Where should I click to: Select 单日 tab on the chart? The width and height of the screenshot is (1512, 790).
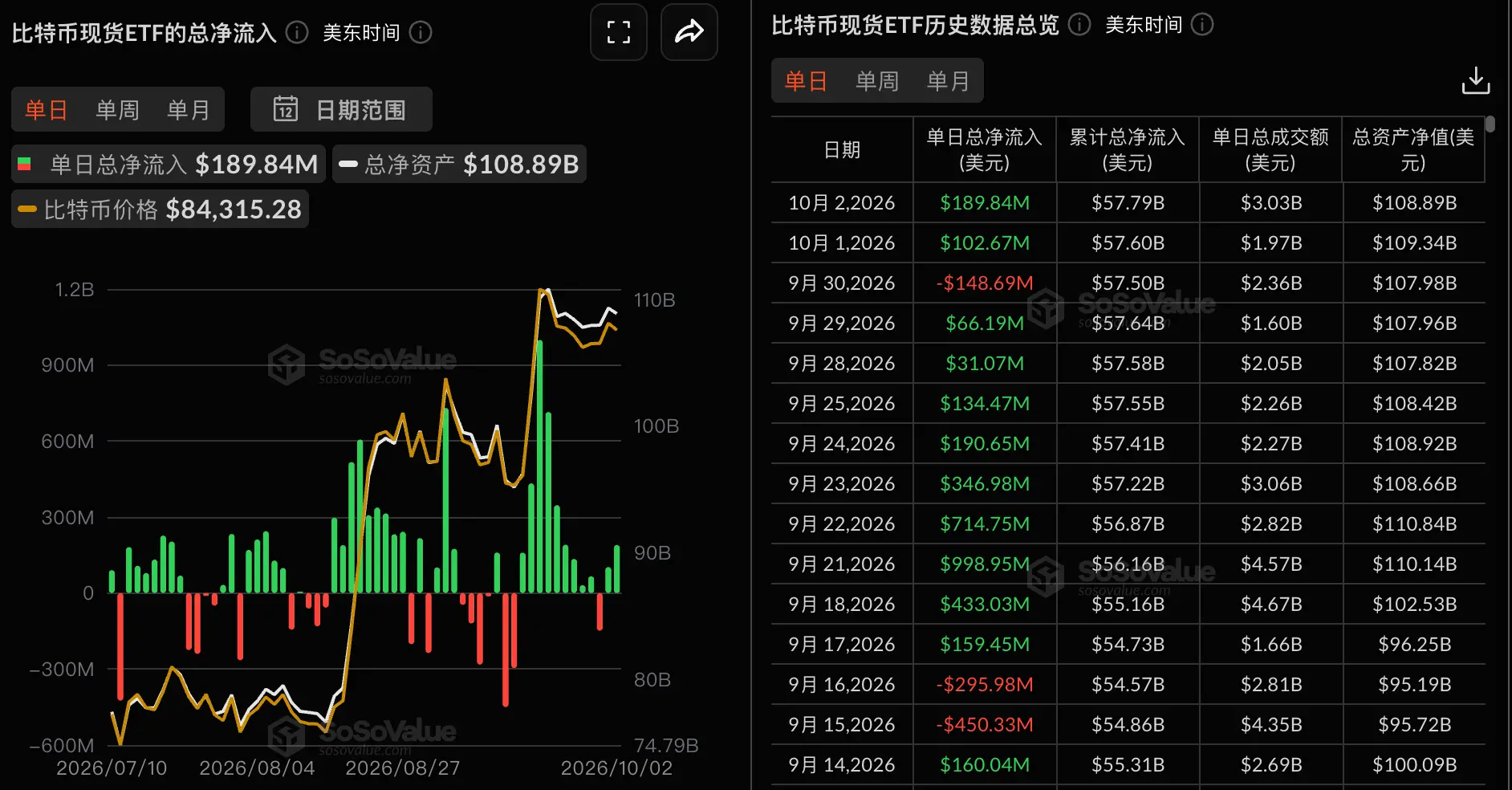click(x=47, y=110)
